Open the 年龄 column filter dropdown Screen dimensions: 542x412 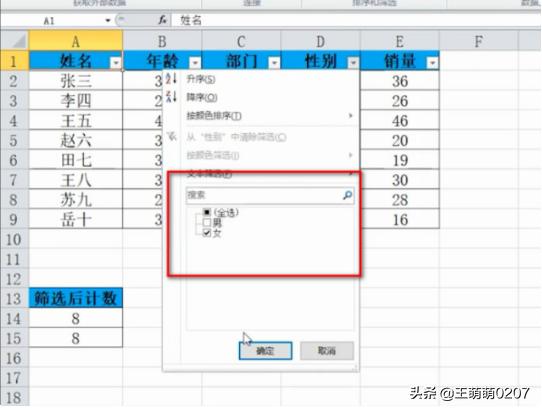coord(195,63)
